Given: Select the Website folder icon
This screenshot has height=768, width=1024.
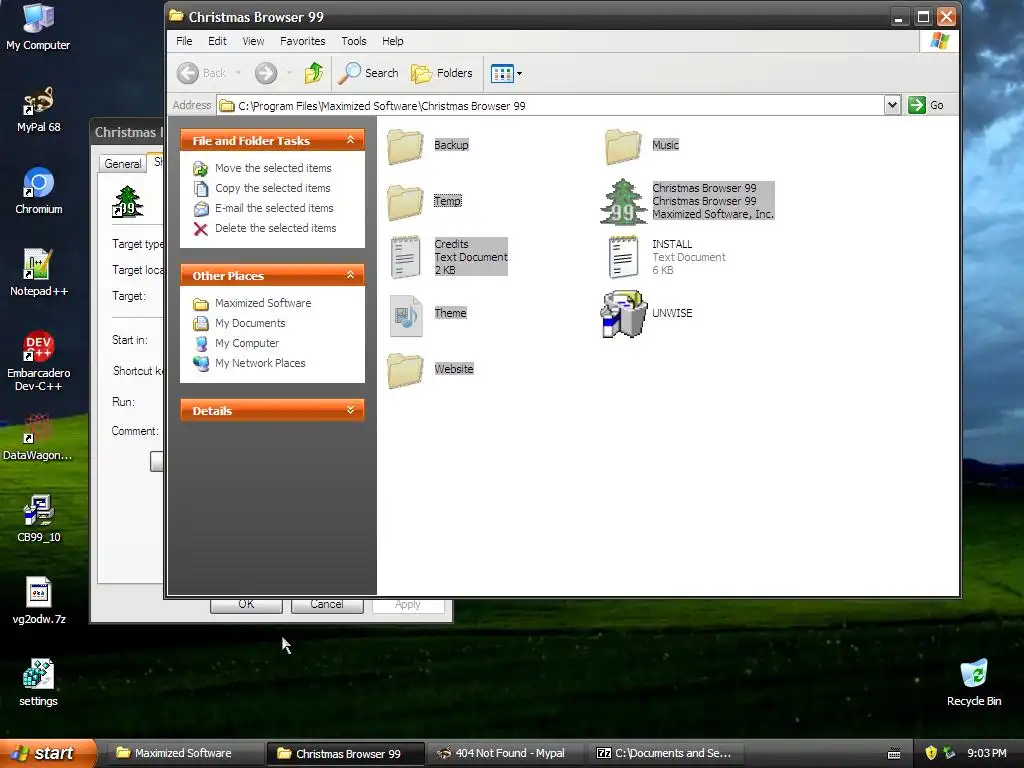Looking at the screenshot, I should (405, 370).
